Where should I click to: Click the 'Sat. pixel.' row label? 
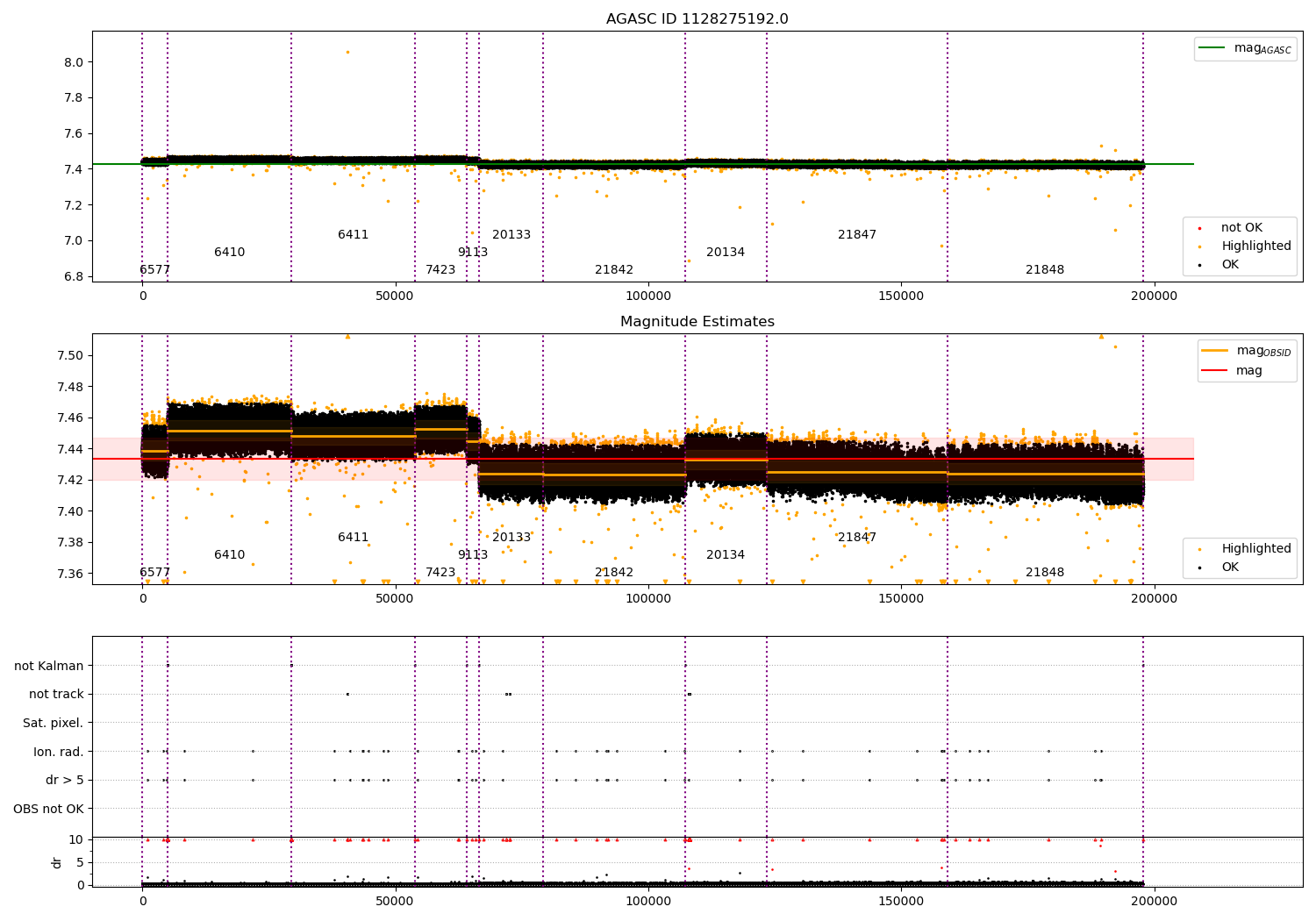[x=54, y=723]
